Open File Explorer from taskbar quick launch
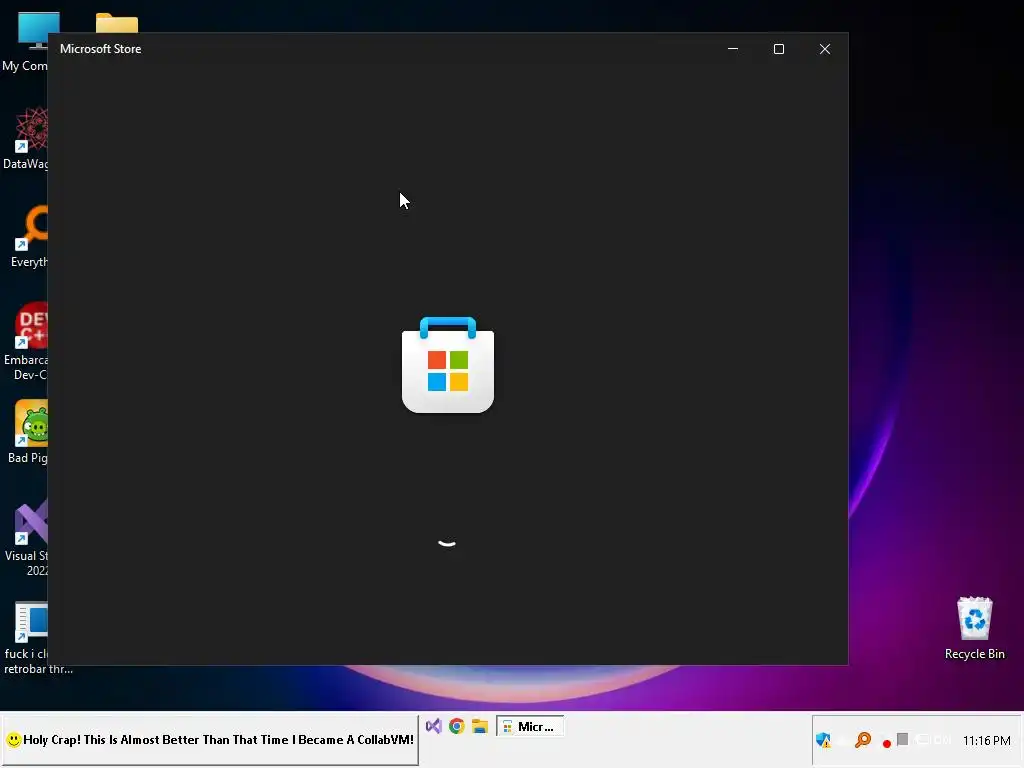The width and height of the screenshot is (1024, 768). tap(480, 726)
